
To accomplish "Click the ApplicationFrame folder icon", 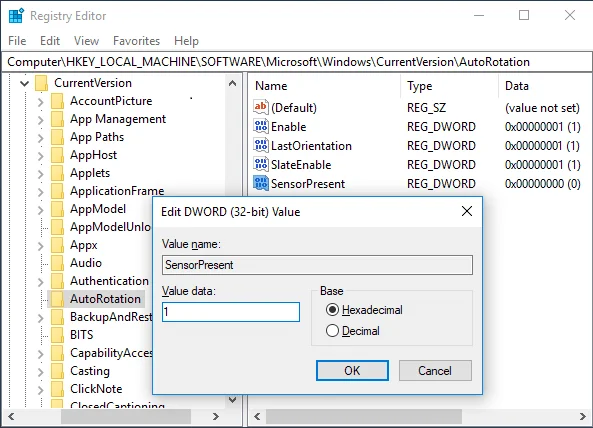I will [x=57, y=191].
